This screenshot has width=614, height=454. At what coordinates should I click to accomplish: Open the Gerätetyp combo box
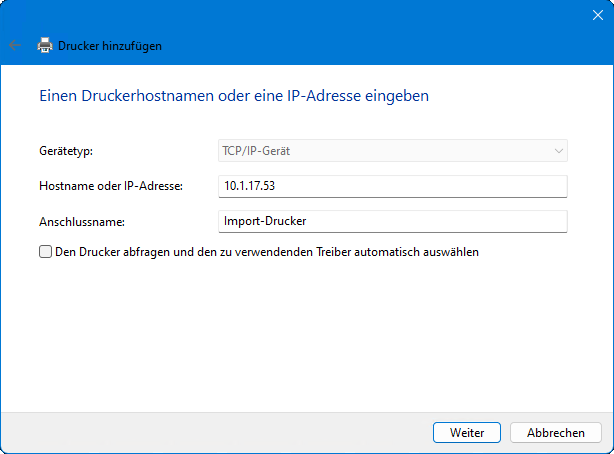[x=392, y=151]
